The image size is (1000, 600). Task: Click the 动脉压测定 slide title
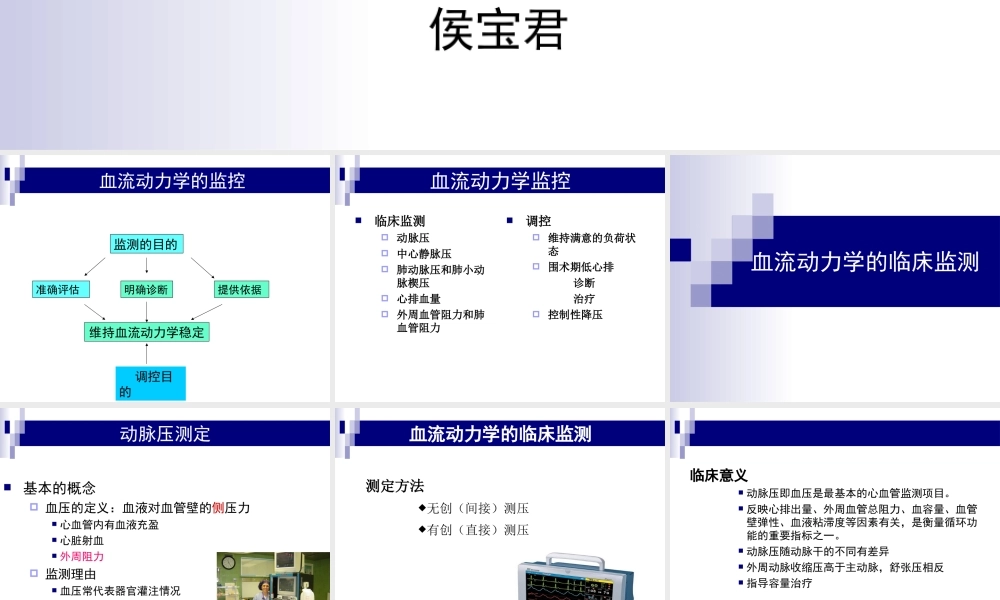tap(165, 434)
